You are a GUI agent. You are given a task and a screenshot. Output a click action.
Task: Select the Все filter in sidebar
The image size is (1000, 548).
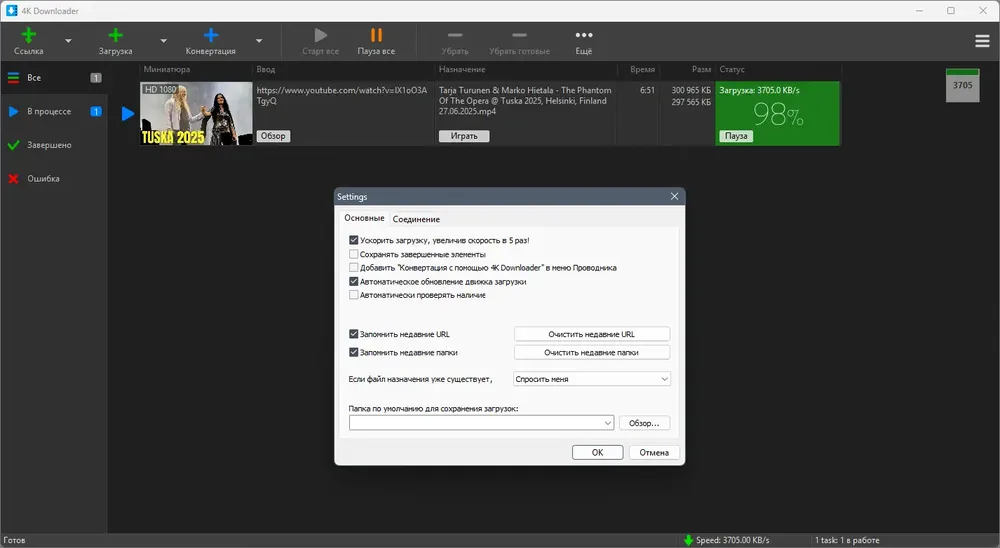tap(54, 78)
